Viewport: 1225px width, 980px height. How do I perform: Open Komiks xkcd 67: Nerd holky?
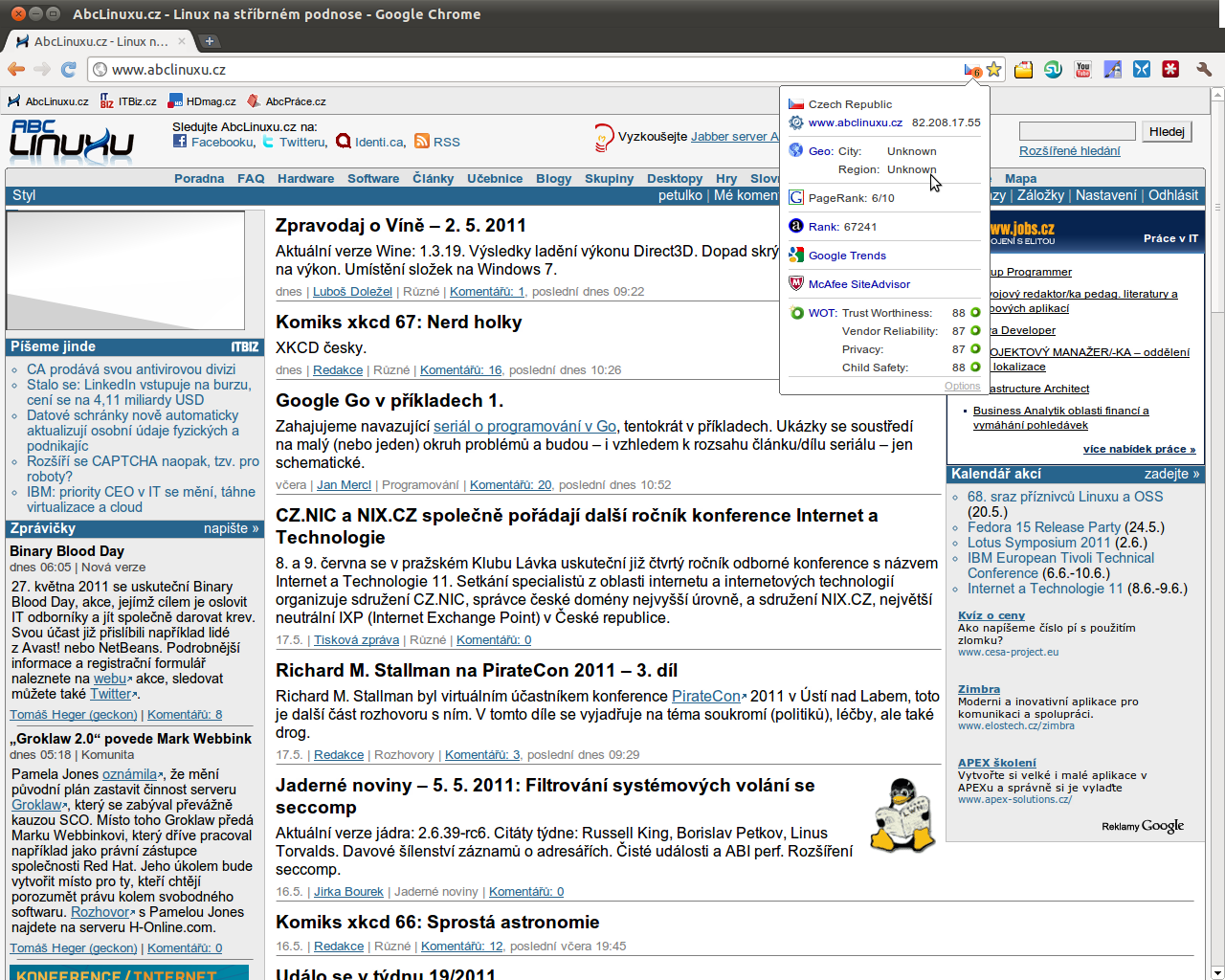click(x=399, y=323)
